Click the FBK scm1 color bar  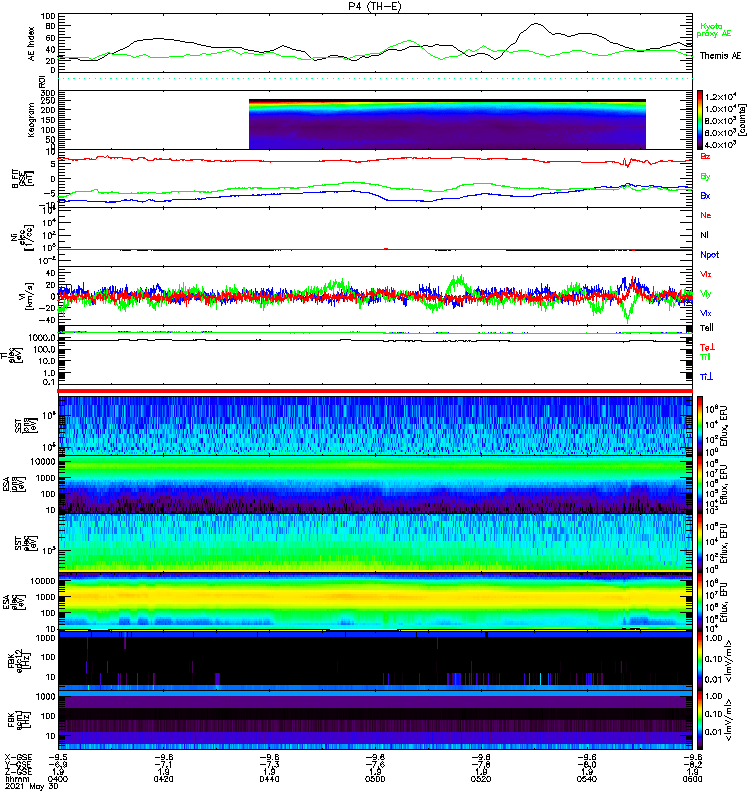pos(701,718)
